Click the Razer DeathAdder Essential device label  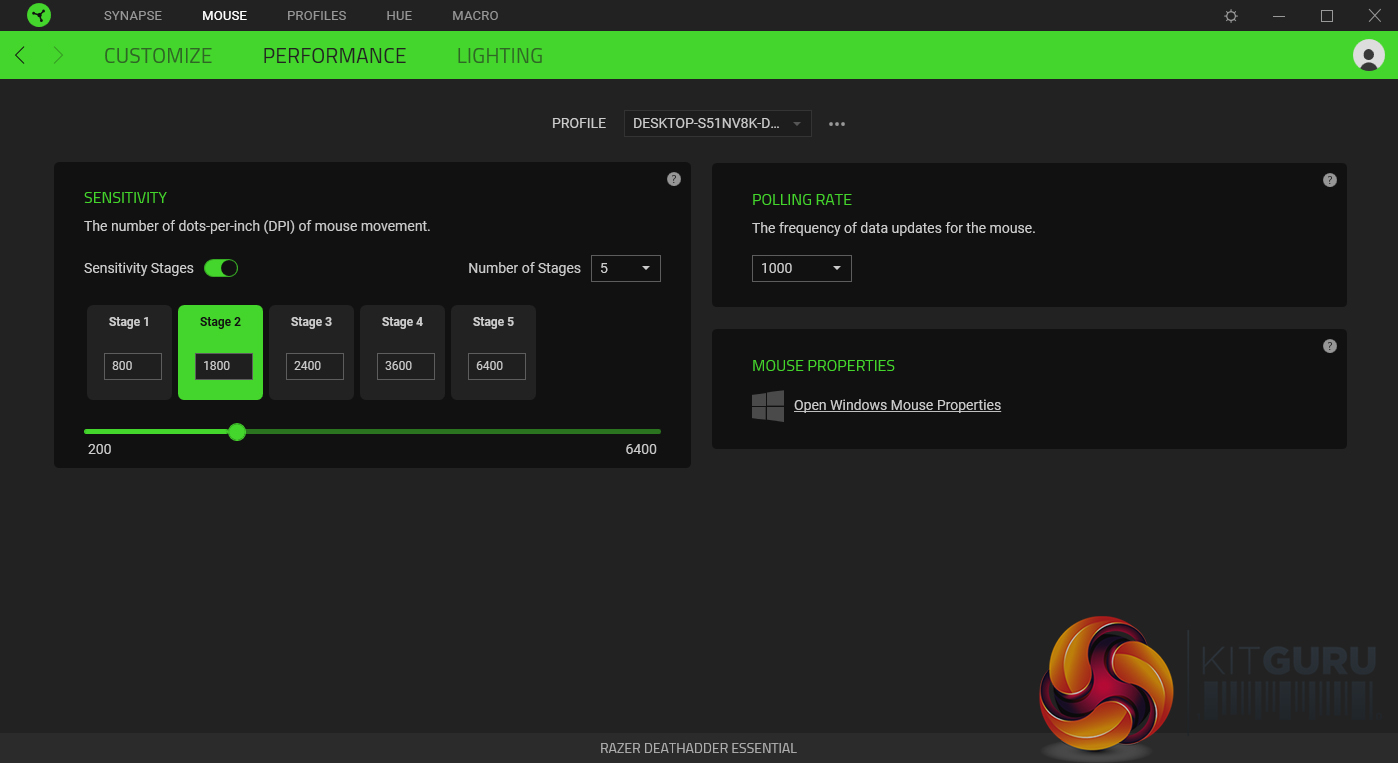[698, 748]
